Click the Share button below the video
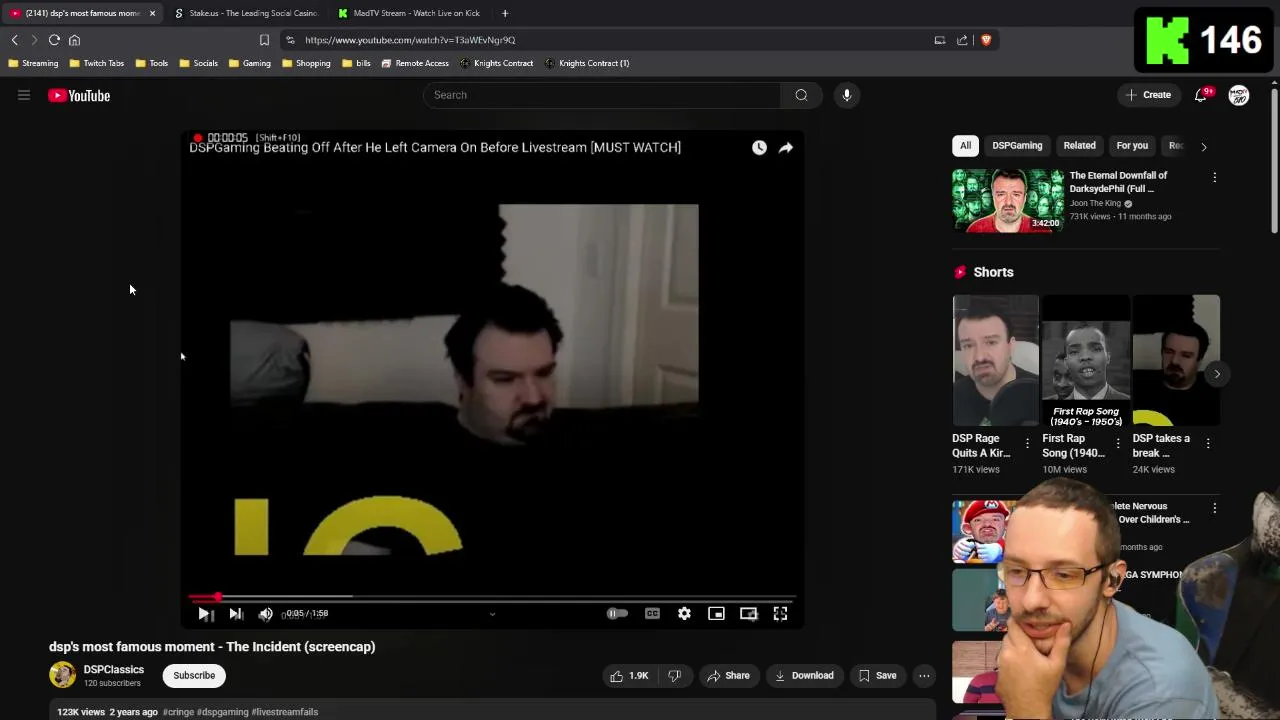 click(728, 675)
